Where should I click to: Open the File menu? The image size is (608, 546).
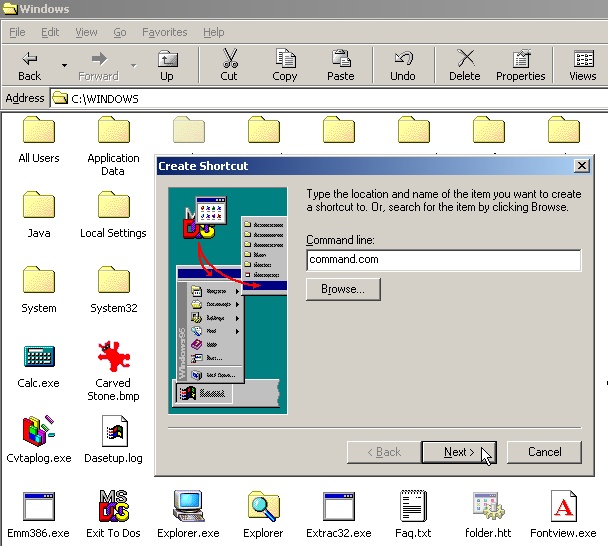coord(17,32)
